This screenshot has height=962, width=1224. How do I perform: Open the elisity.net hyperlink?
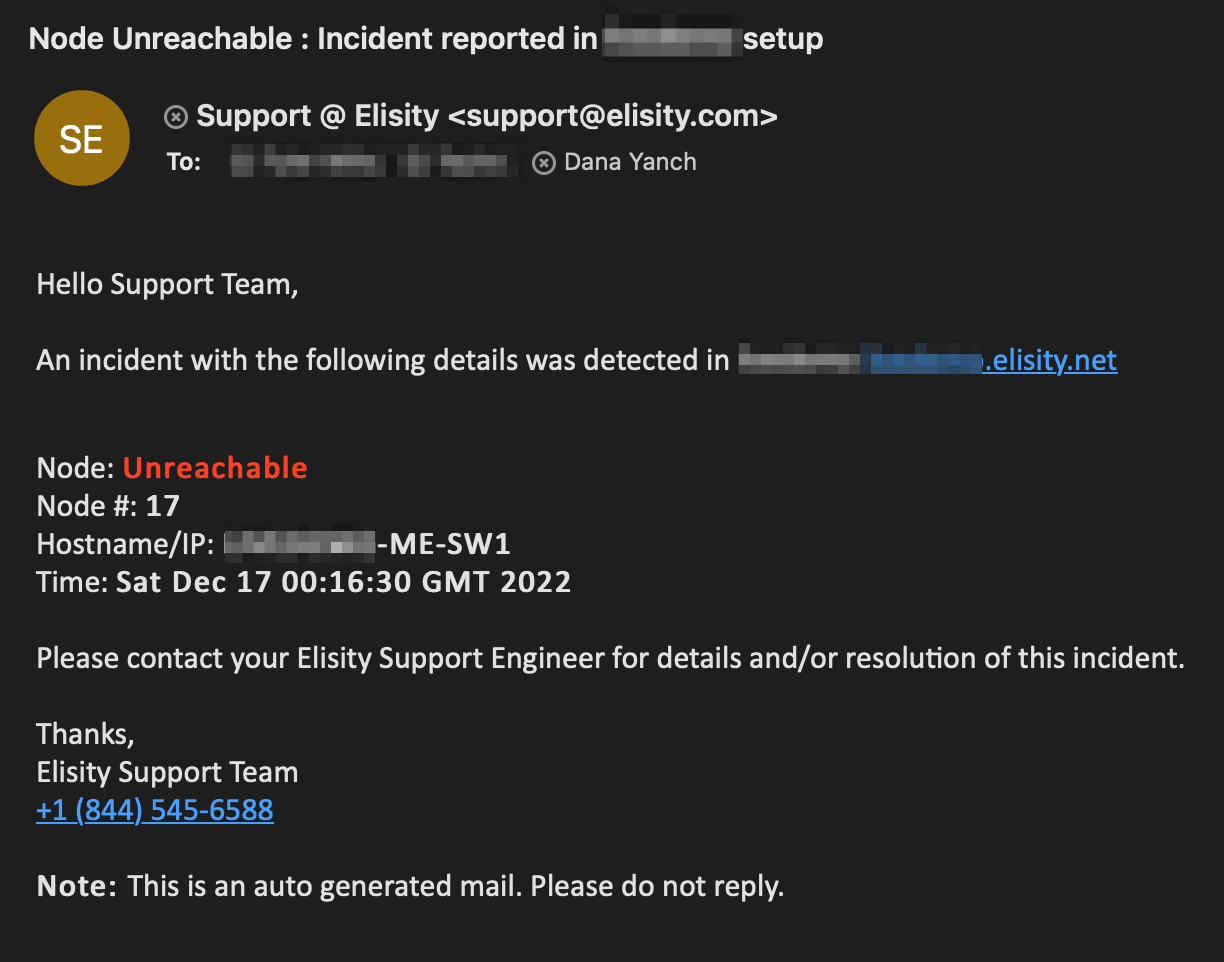pyautogui.click(x=1050, y=360)
